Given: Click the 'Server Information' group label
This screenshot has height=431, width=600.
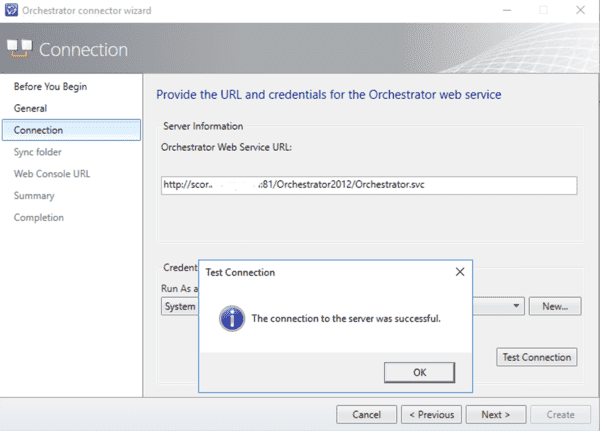Looking at the screenshot, I should click(x=203, y=126).
